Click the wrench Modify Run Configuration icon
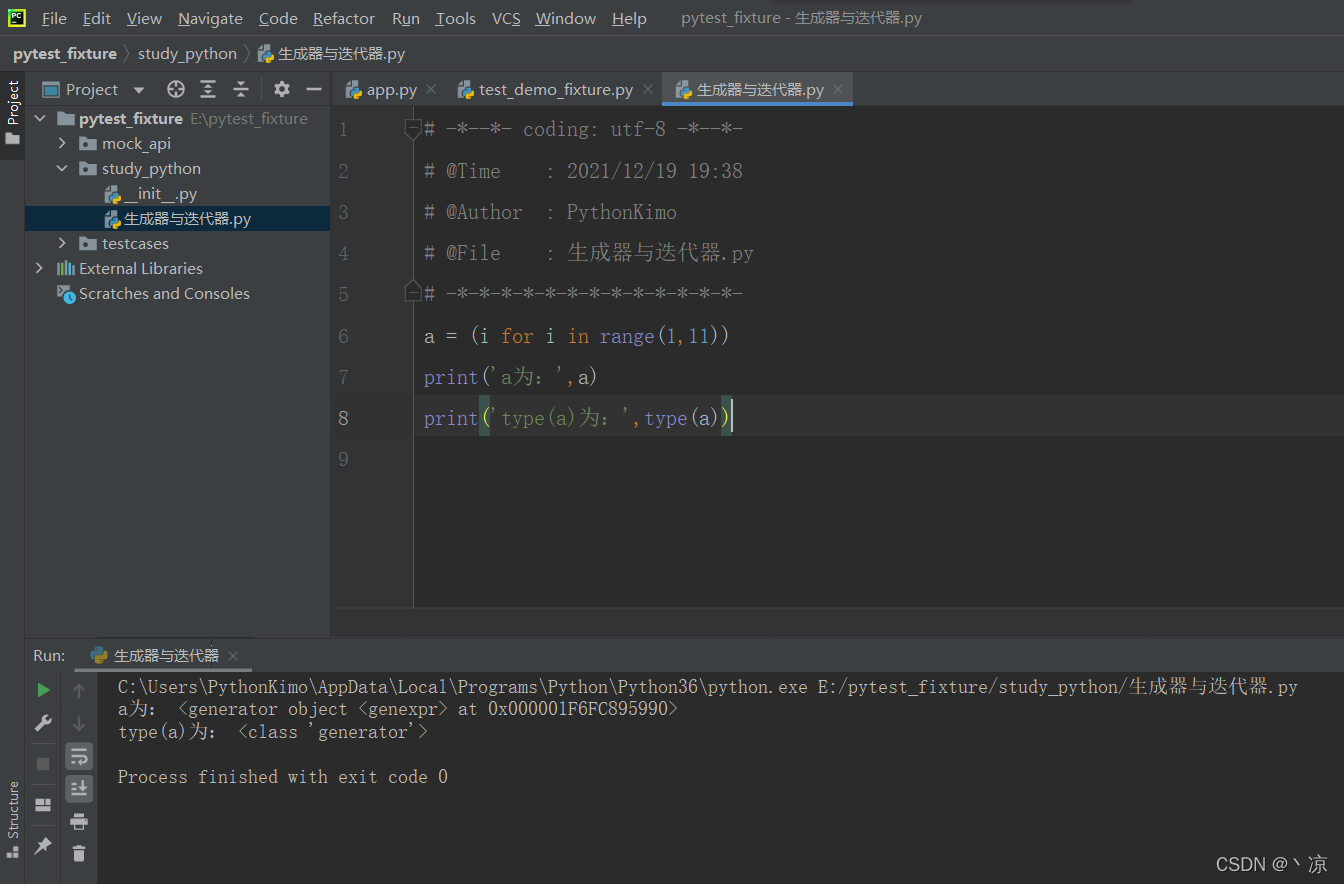Screen dimensions: 1344x884 point(43,722)
